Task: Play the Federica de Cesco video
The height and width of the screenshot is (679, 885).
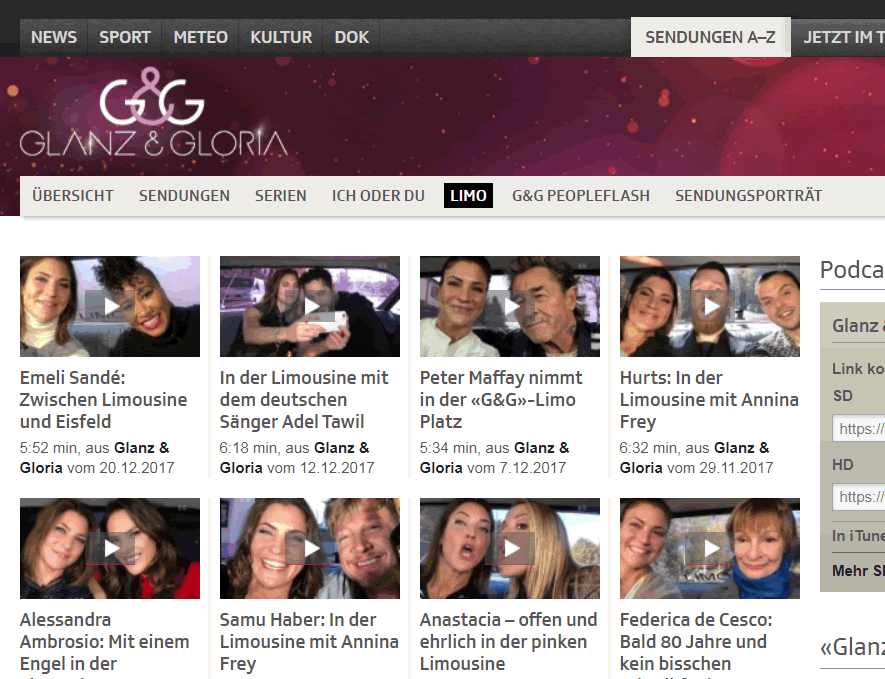Action: [710, 548]
